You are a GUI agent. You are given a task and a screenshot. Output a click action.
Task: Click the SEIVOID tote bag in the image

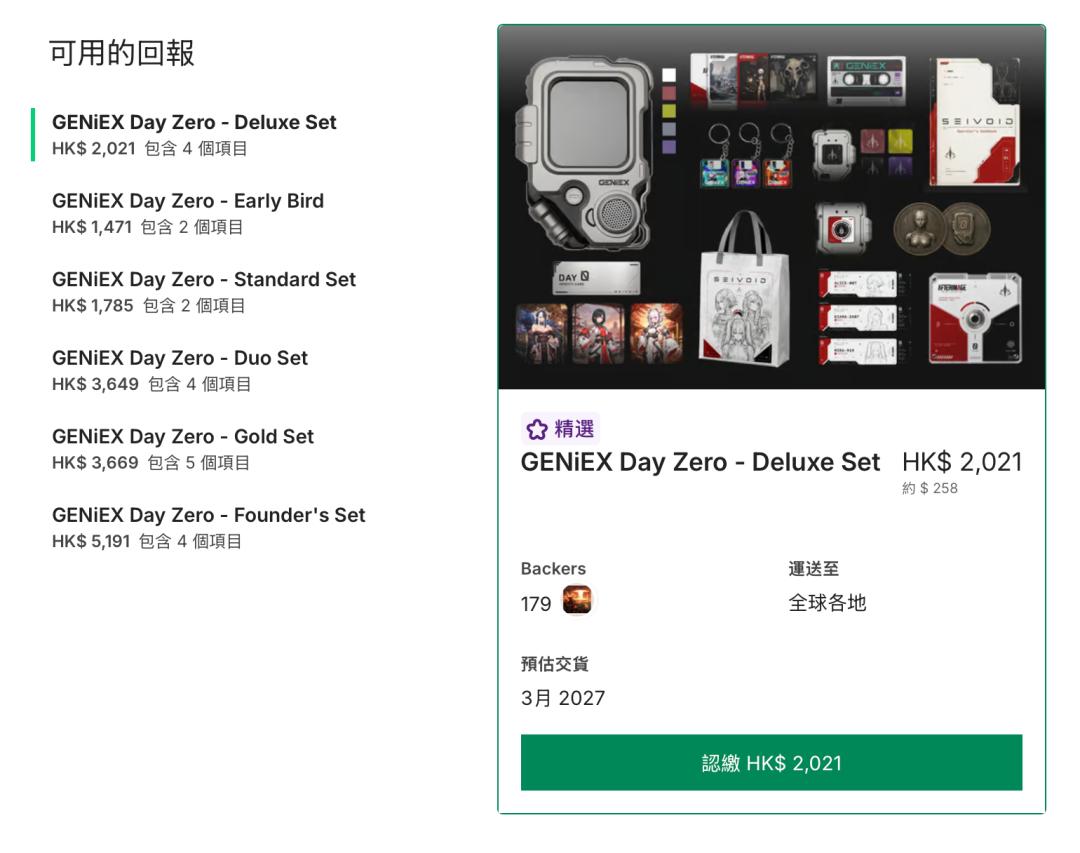tap(744, 289)
